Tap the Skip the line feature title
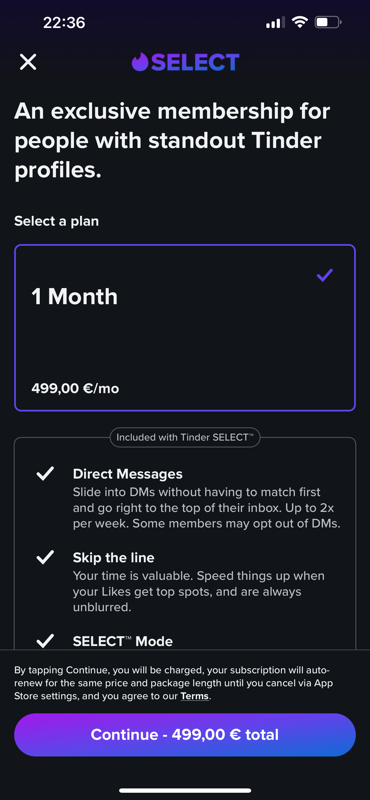Screen dimensions: 370x800 pyautogui.click(x=113, y=558)
